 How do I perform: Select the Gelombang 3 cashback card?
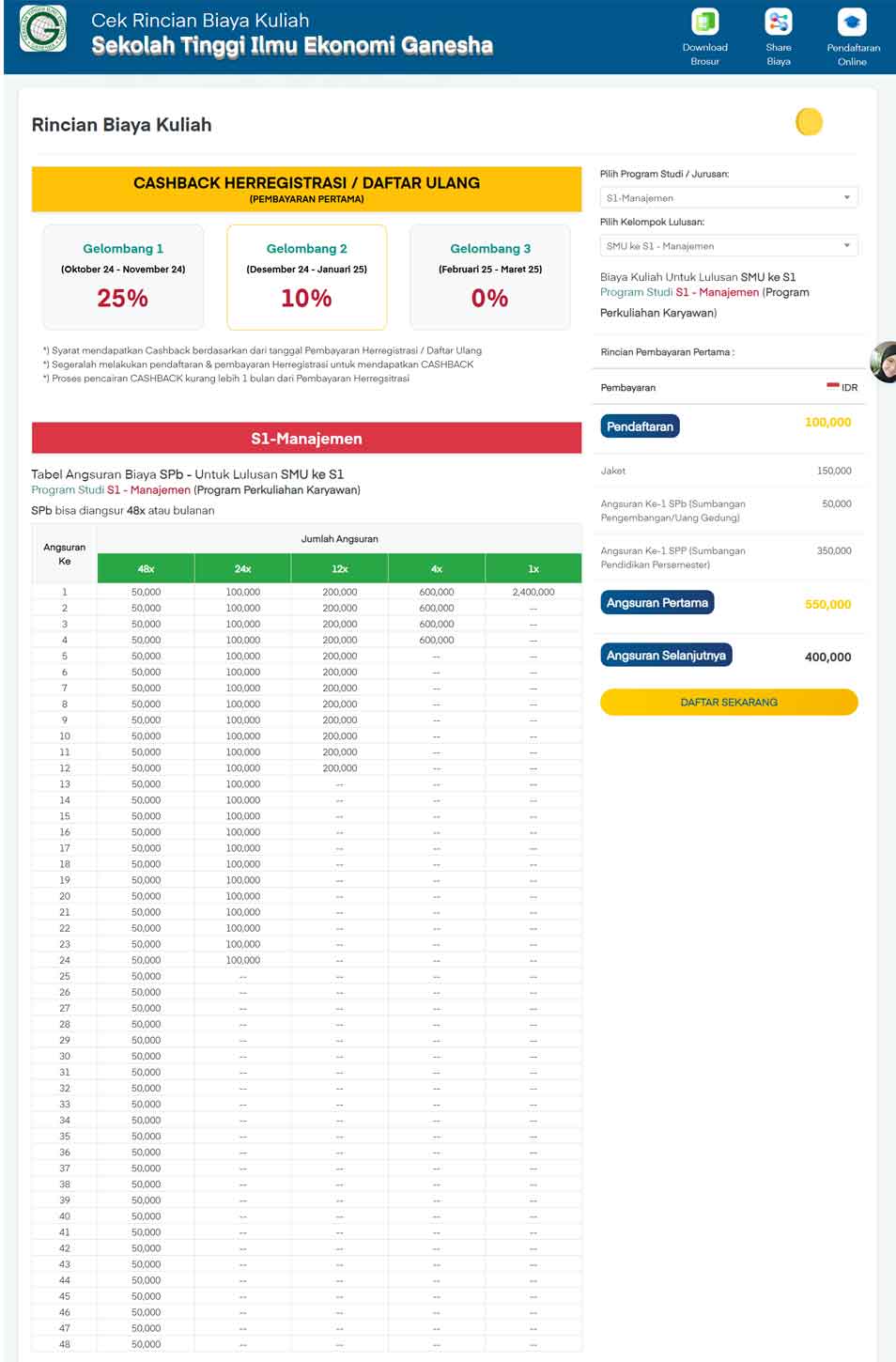[490, 277]
